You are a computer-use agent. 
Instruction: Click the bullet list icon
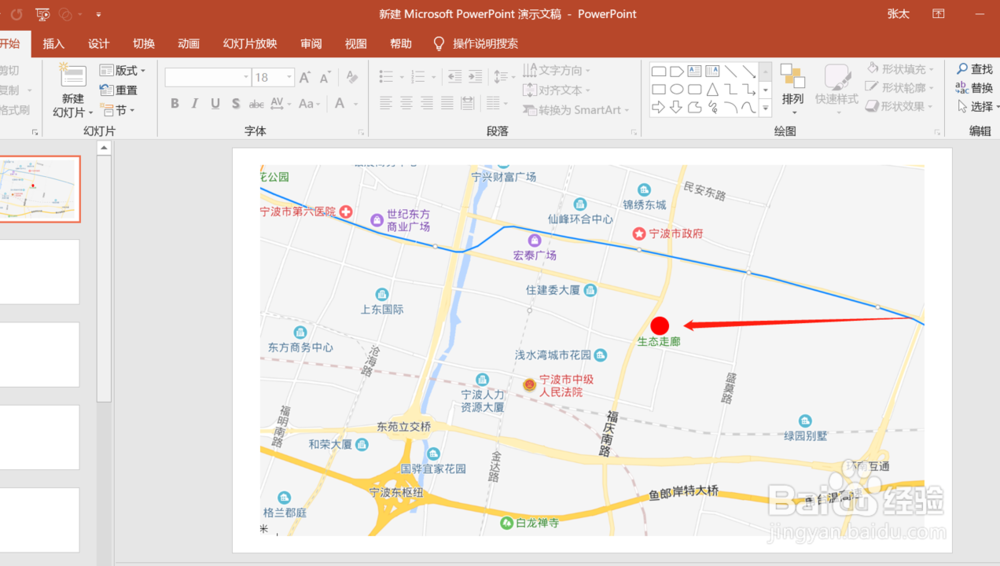tap(386, 77)
